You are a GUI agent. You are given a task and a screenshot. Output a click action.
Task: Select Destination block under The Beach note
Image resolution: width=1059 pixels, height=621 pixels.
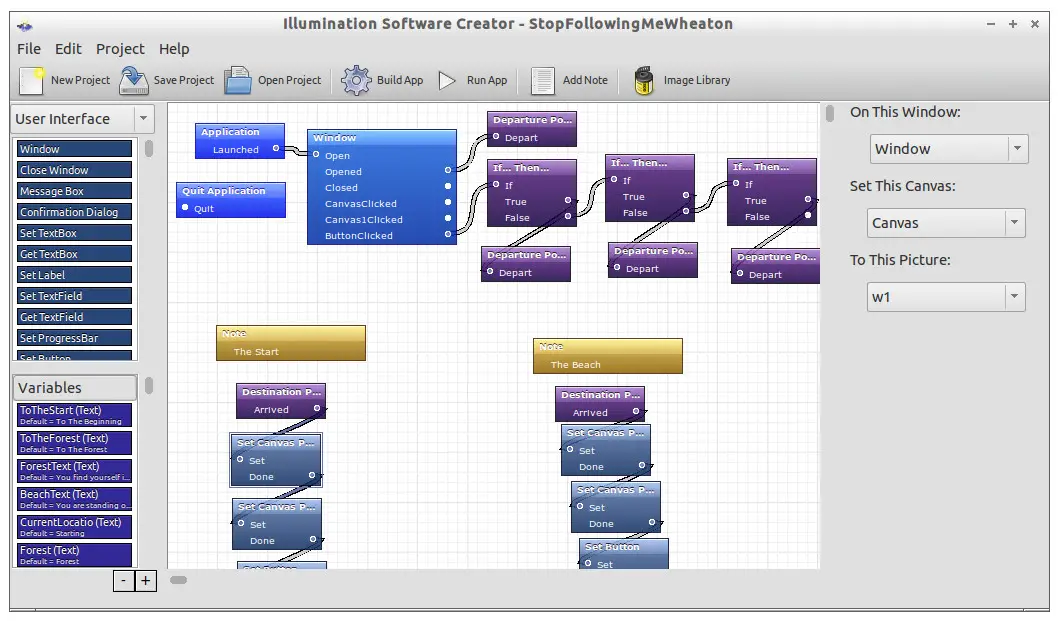[x=600, y=403]
